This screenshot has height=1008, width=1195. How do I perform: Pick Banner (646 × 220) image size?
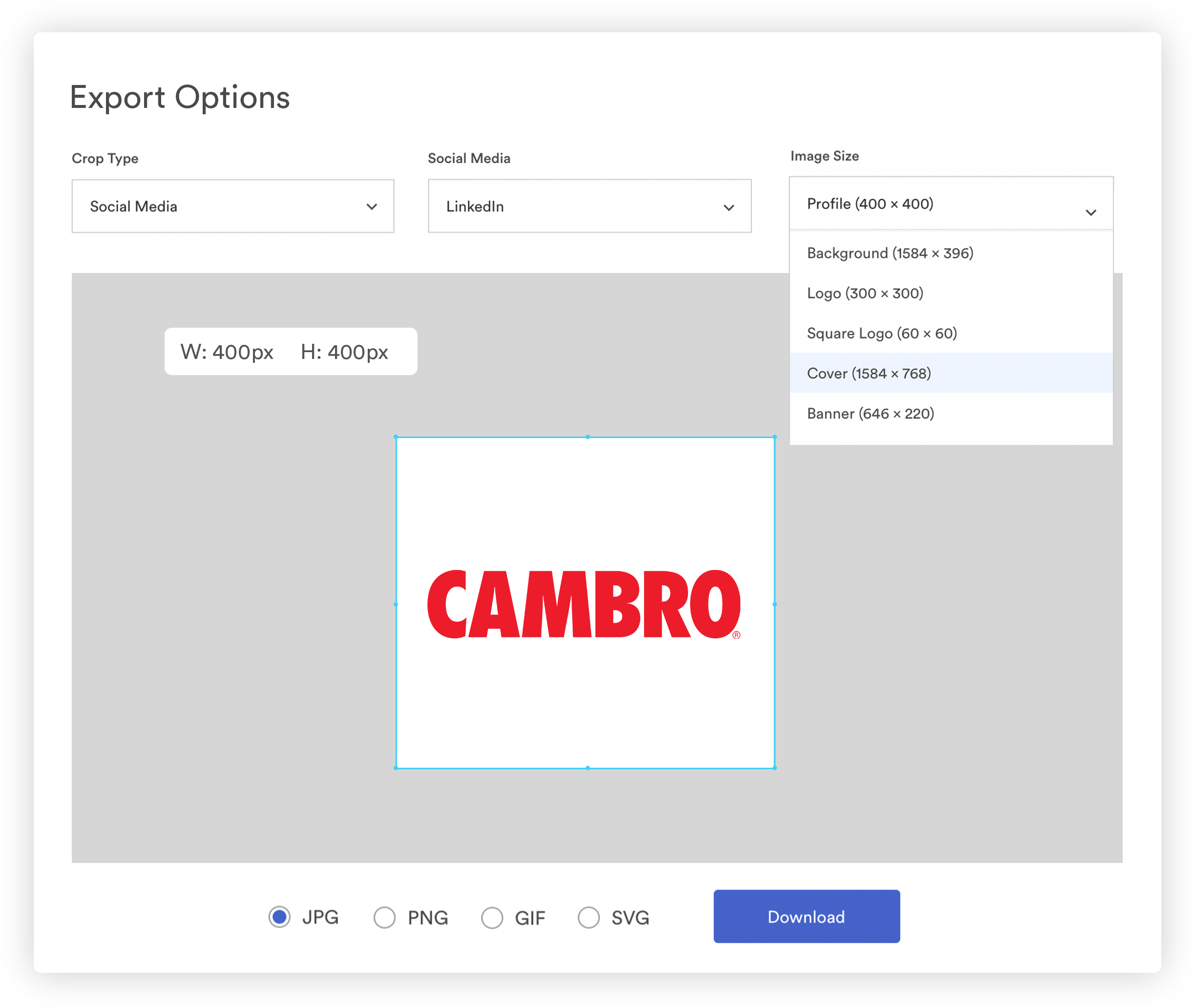[x=870, y=413]
